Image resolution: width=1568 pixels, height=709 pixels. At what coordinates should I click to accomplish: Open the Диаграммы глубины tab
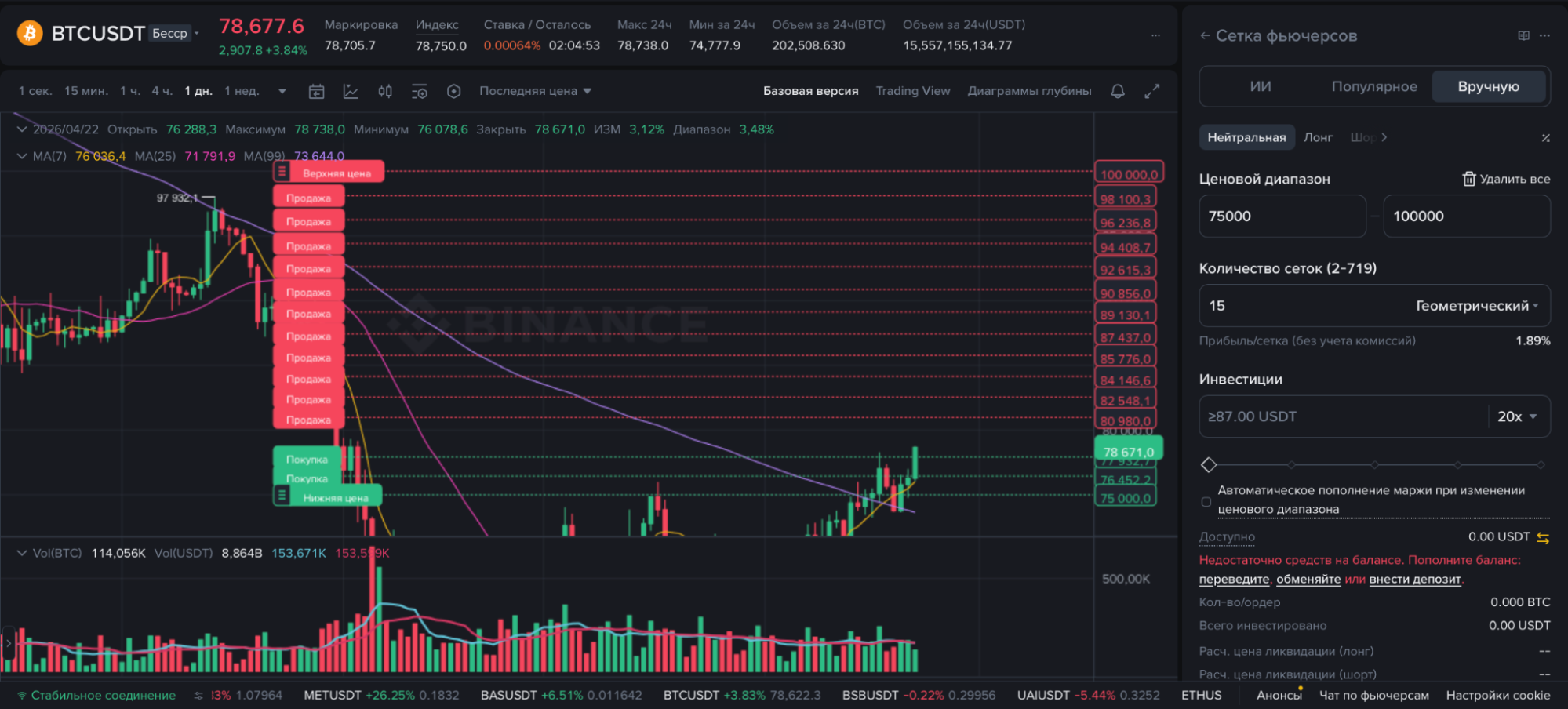click(1029, 90)
